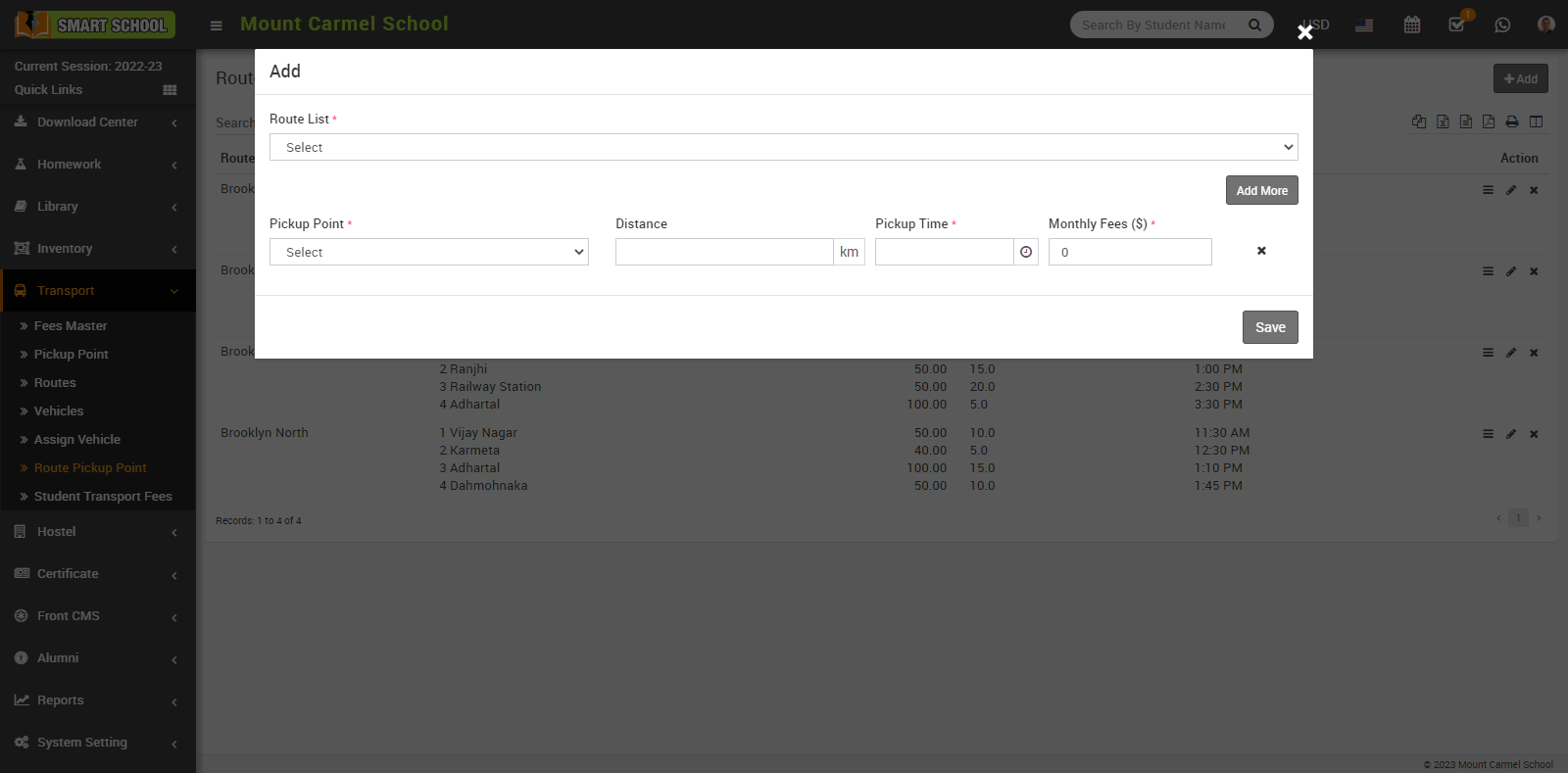Click the Monthly Fees input field
This screenshot has height=773, width=1568.
pos(1129,252)
